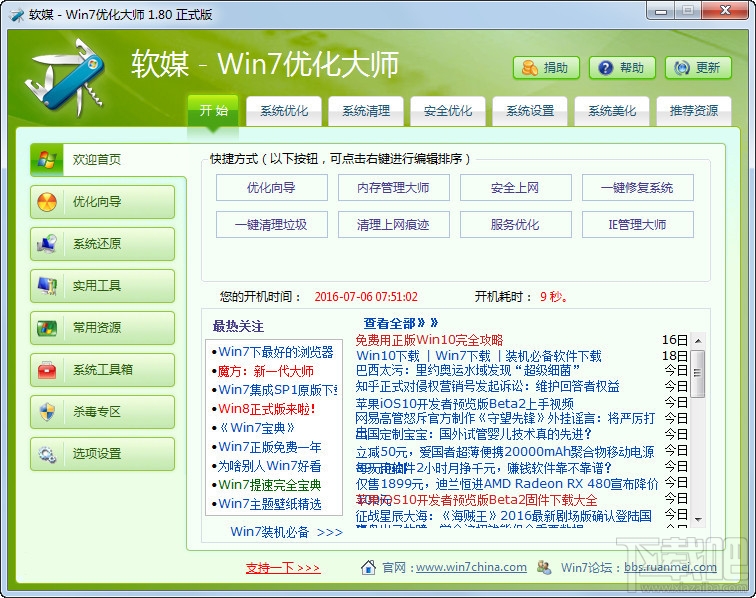This screenshot has width=756, height=598.
Task: Click the 欢迎首页 Windows logo icon
Action: pos(47,159)
